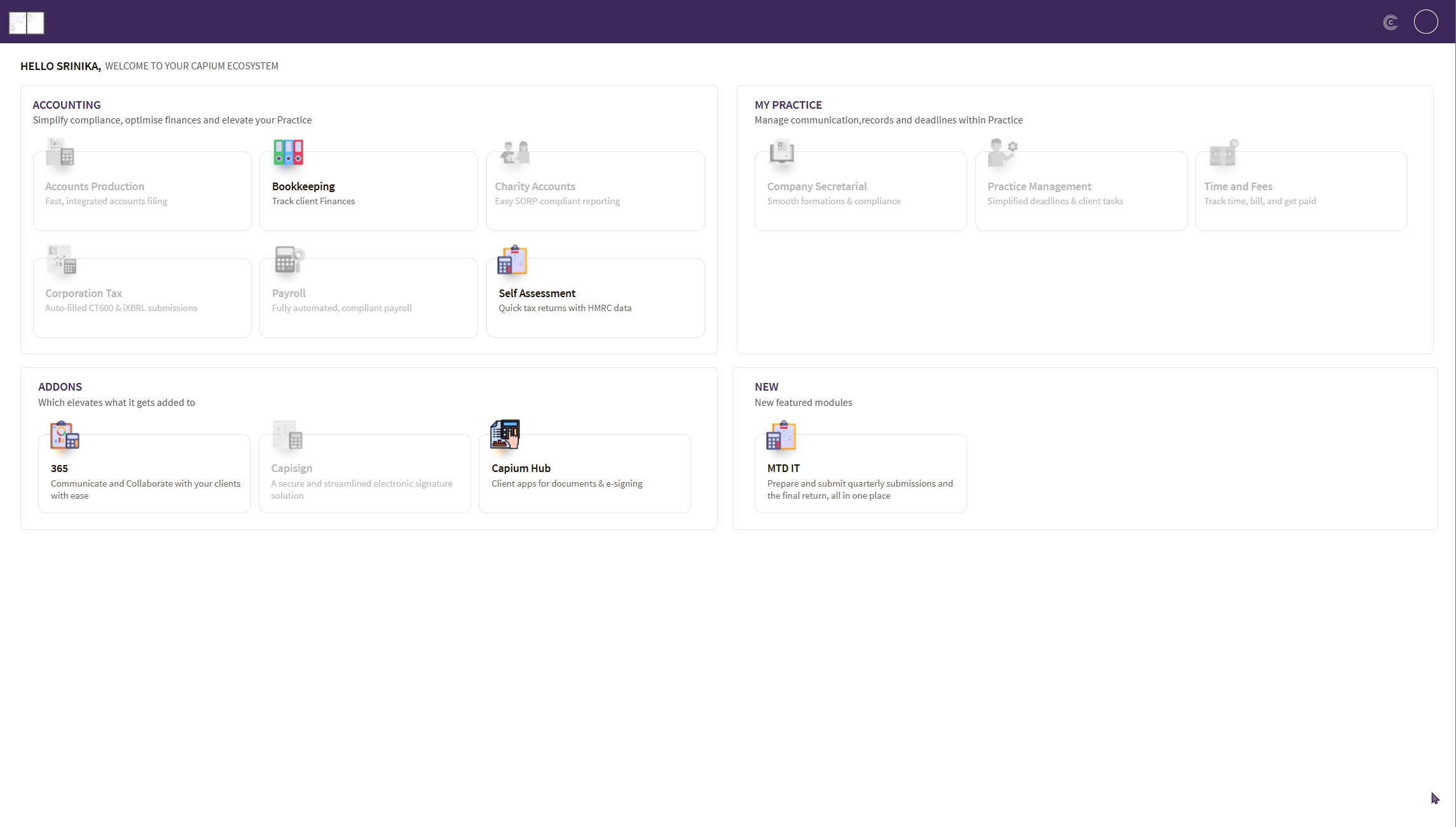Image resolution: width=1456 pixels, height=827 pixels.
Task: Click the MY PRACTICE 'Manage communication' subtitle
Action: click(889, 120)
